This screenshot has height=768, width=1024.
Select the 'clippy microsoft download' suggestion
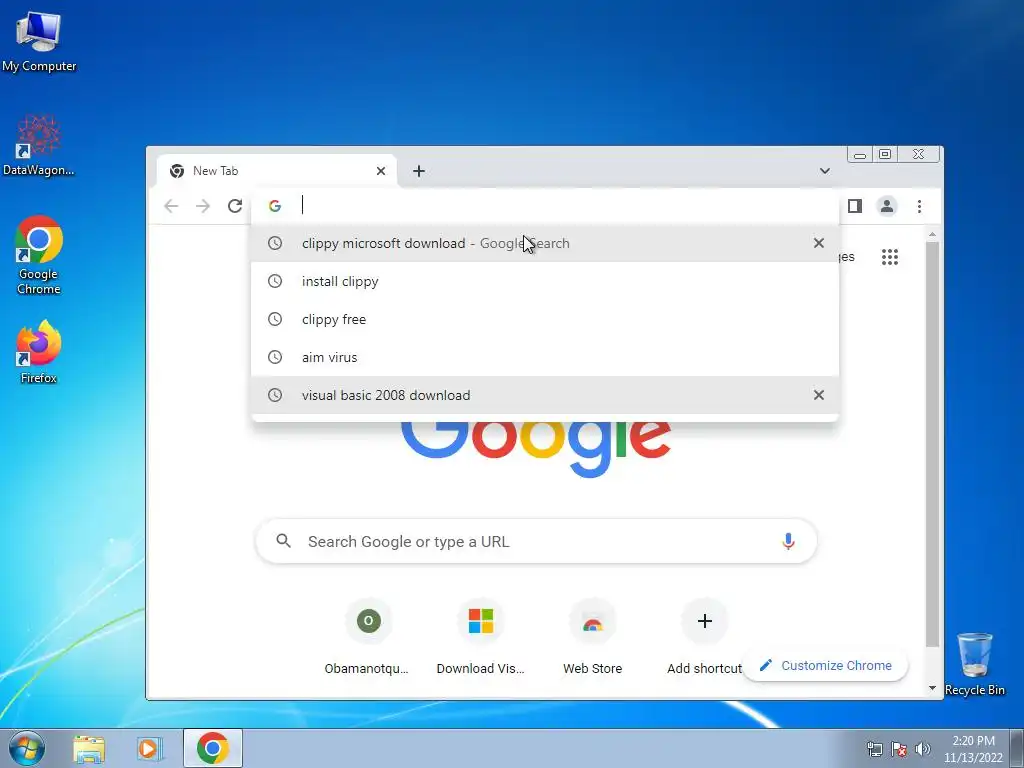545,243
